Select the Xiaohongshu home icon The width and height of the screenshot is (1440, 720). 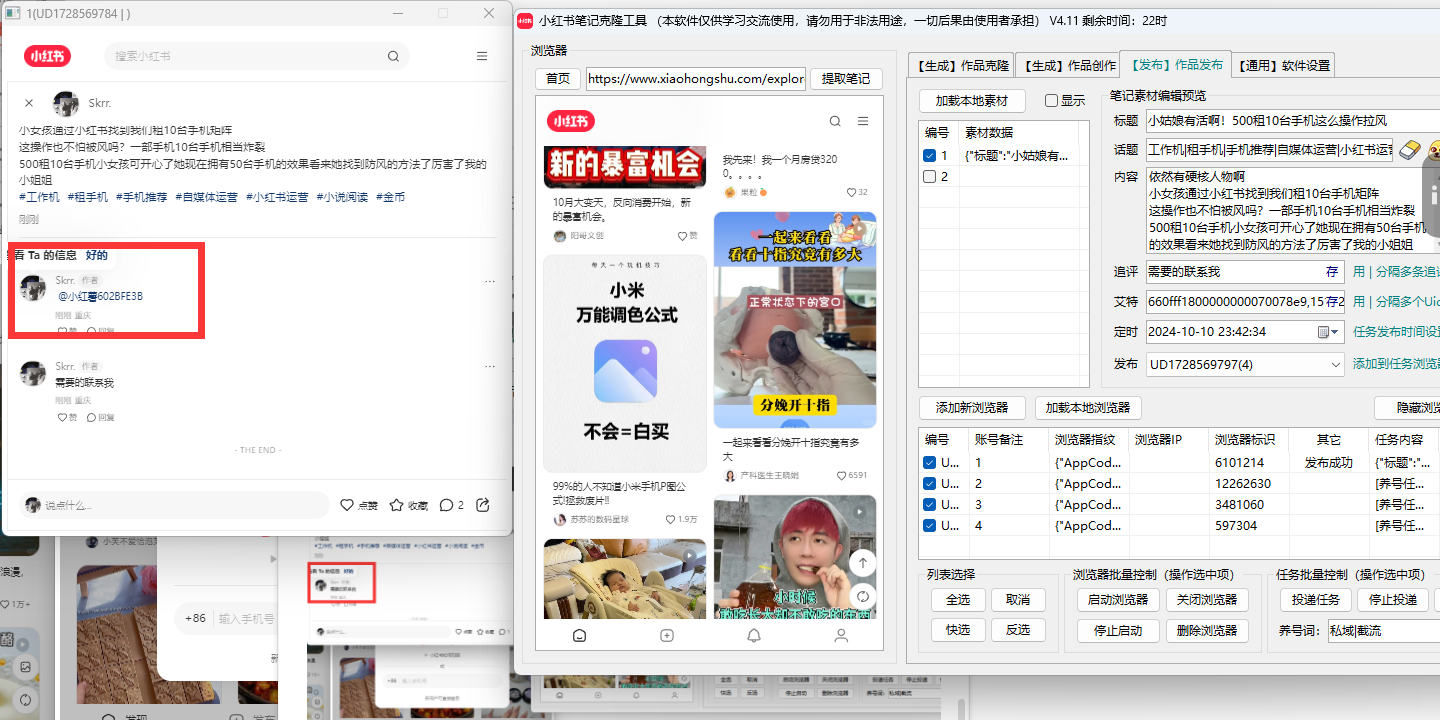point(579,634)
